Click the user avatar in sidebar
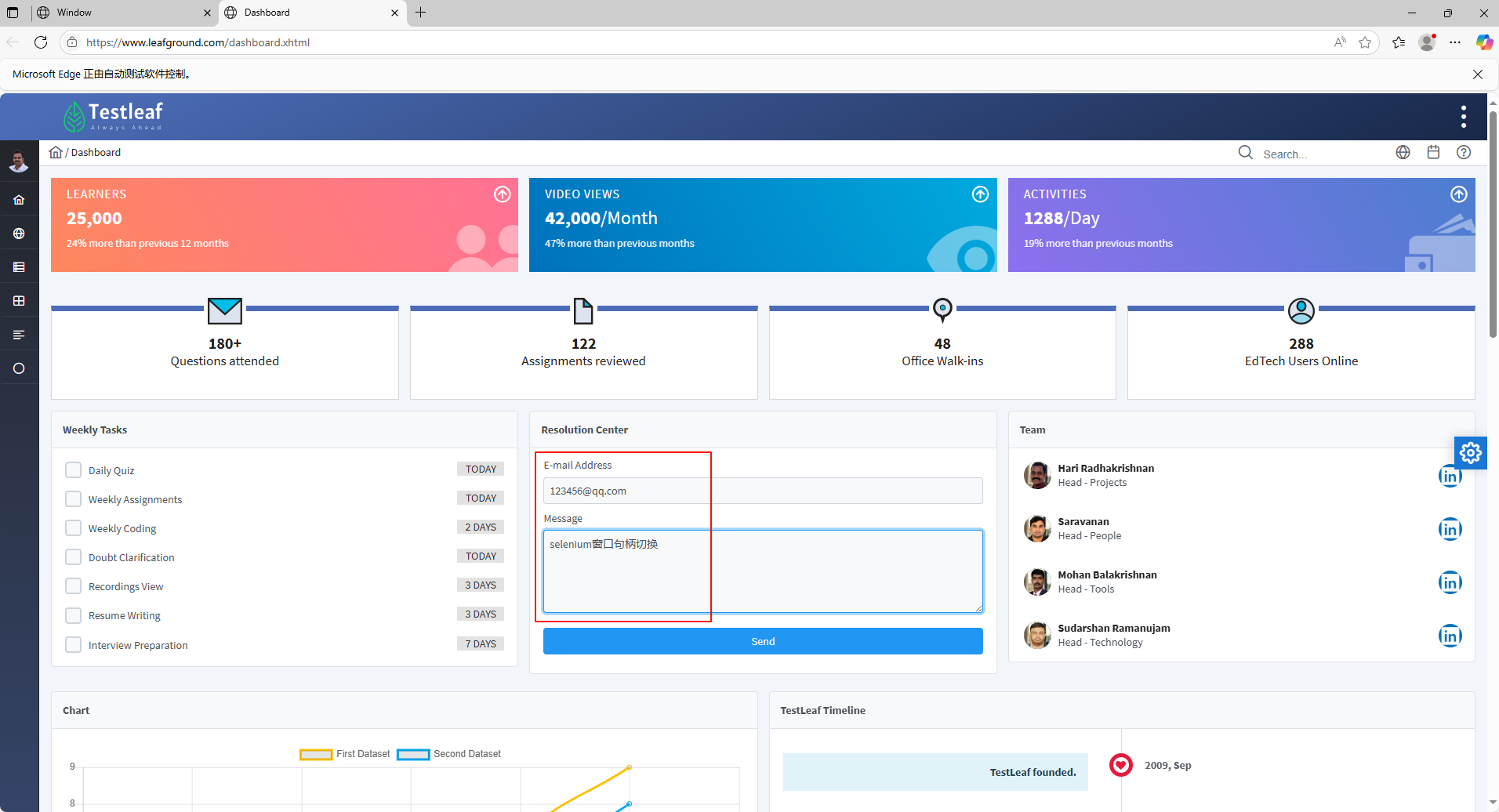This screenshot has height=812, width=1499. (x=19, y=161)
